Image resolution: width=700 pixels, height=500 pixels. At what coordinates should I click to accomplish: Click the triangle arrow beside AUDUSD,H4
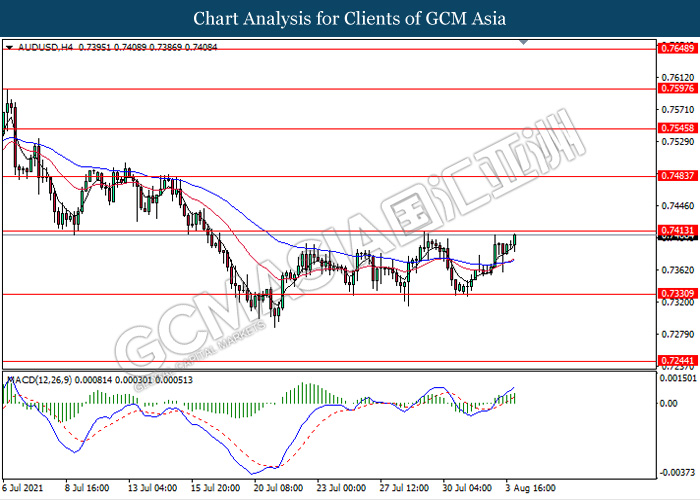pyautogui.click(x=10, y=47)
